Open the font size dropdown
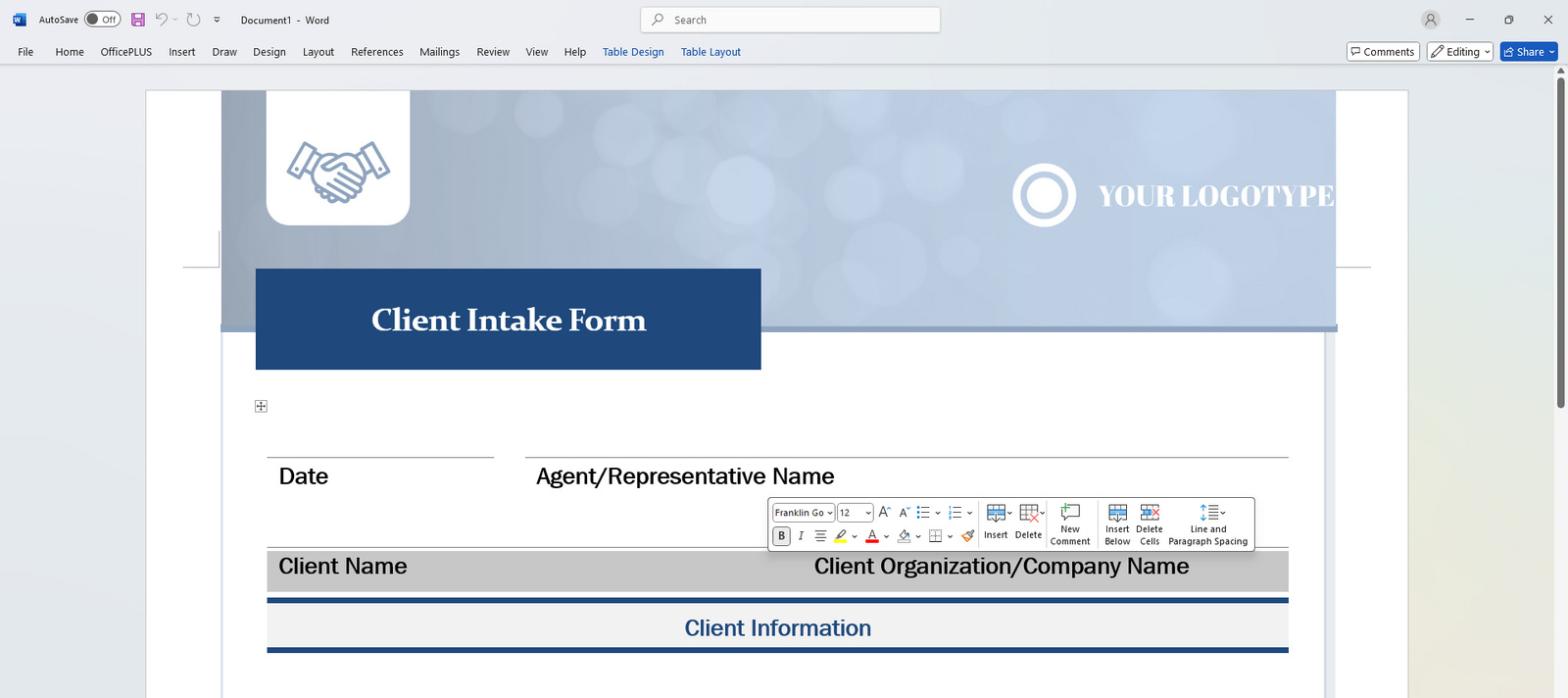 click(x=868, y=513)
